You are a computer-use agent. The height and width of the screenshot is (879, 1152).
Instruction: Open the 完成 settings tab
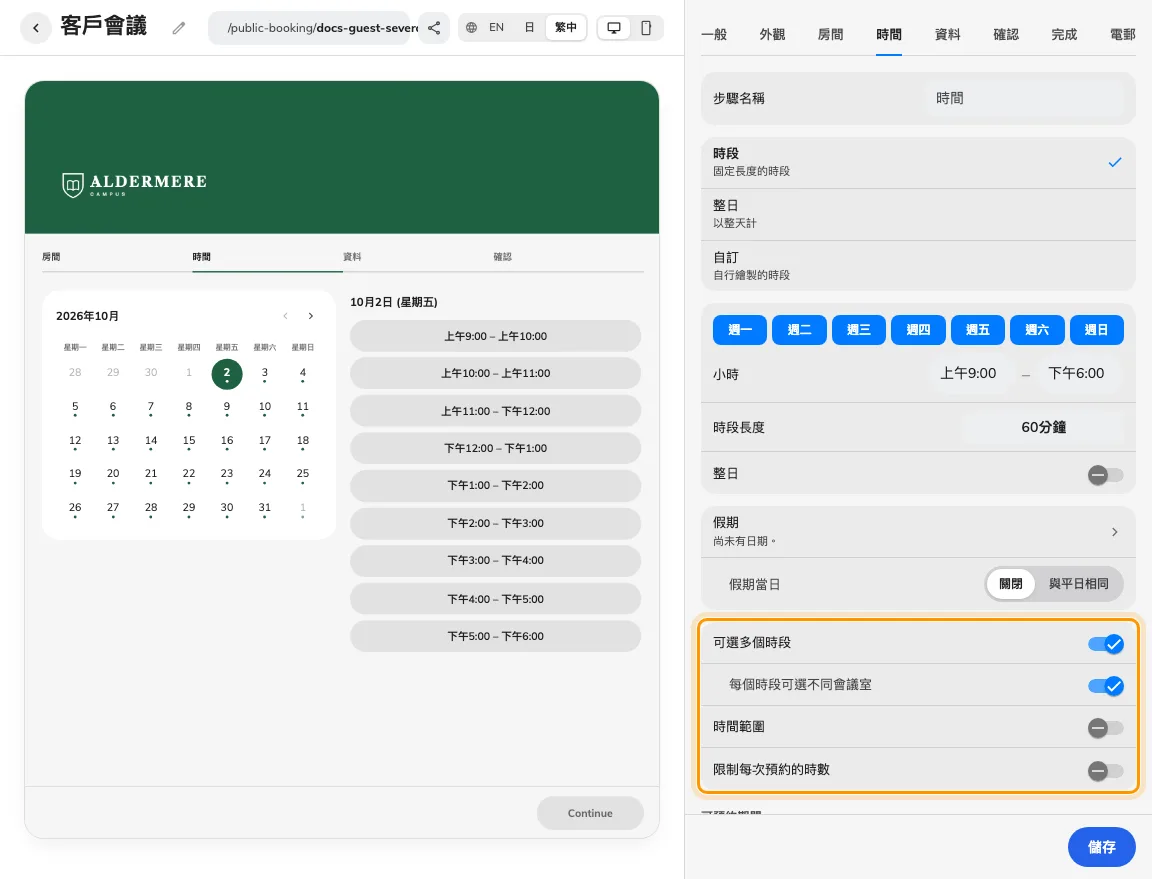coord(1064,35)
